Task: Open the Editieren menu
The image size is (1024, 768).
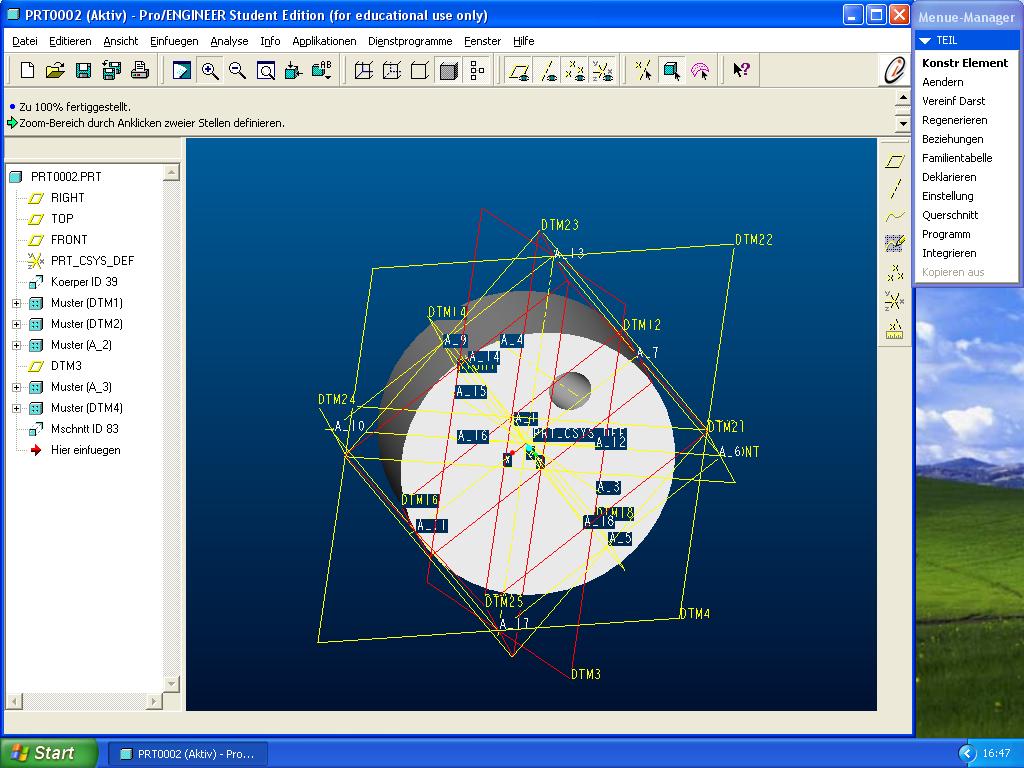Action: (70, 41)
